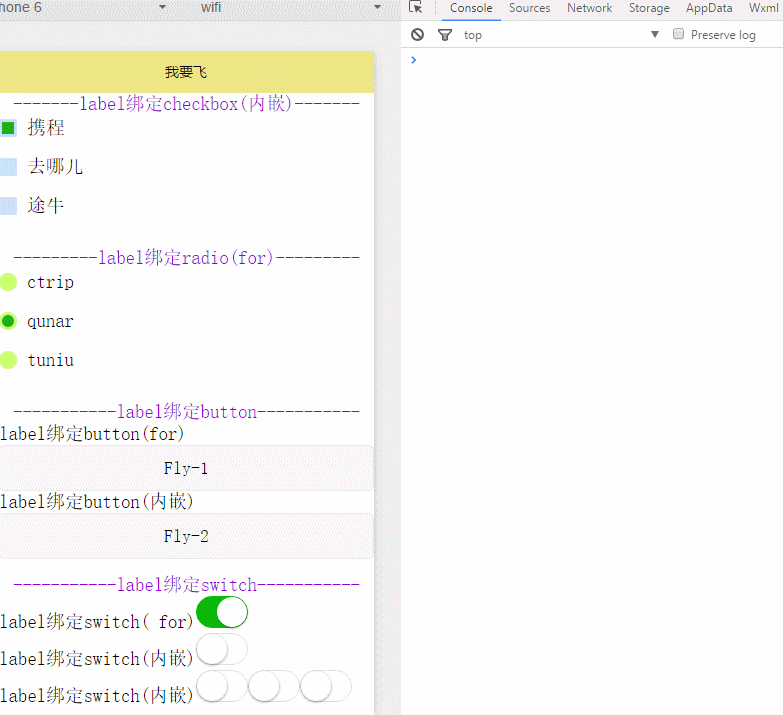The image size is (783, 715).
Task: Click the console filter funnel icon
Action: tap(445, 35)
